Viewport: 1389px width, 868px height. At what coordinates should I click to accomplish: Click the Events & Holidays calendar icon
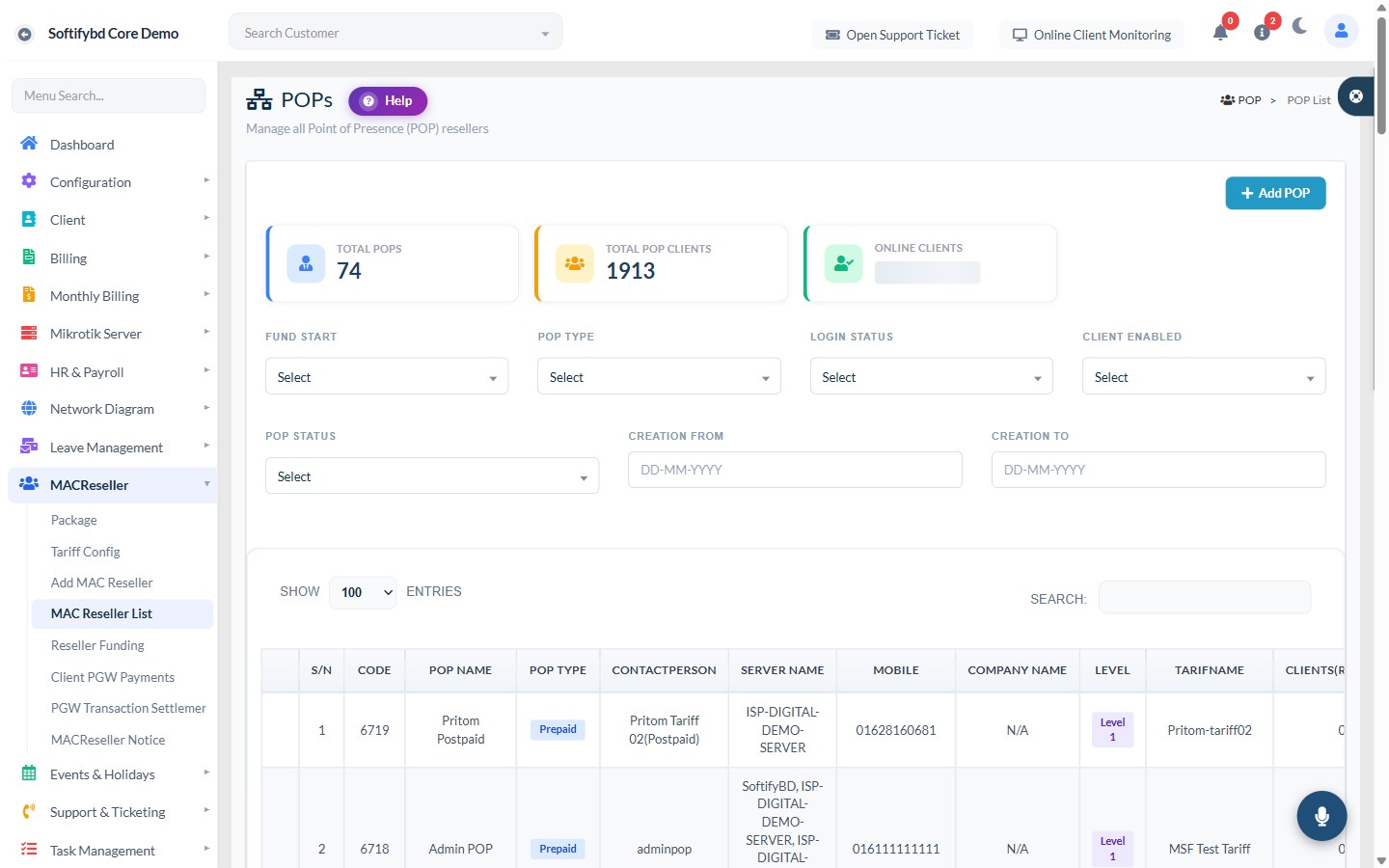pyautogui.click(x=29, y=773)
